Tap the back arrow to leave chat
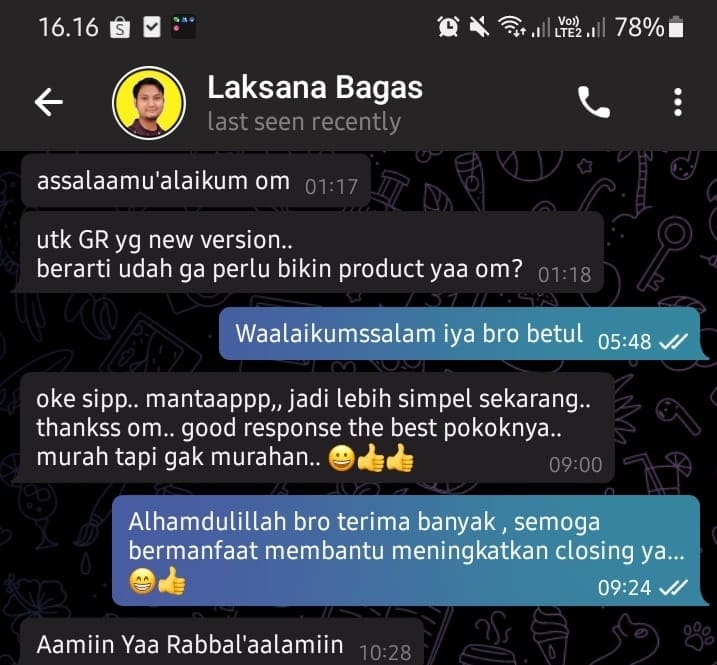This screenshot has width=717, height=665. [49, 102]
